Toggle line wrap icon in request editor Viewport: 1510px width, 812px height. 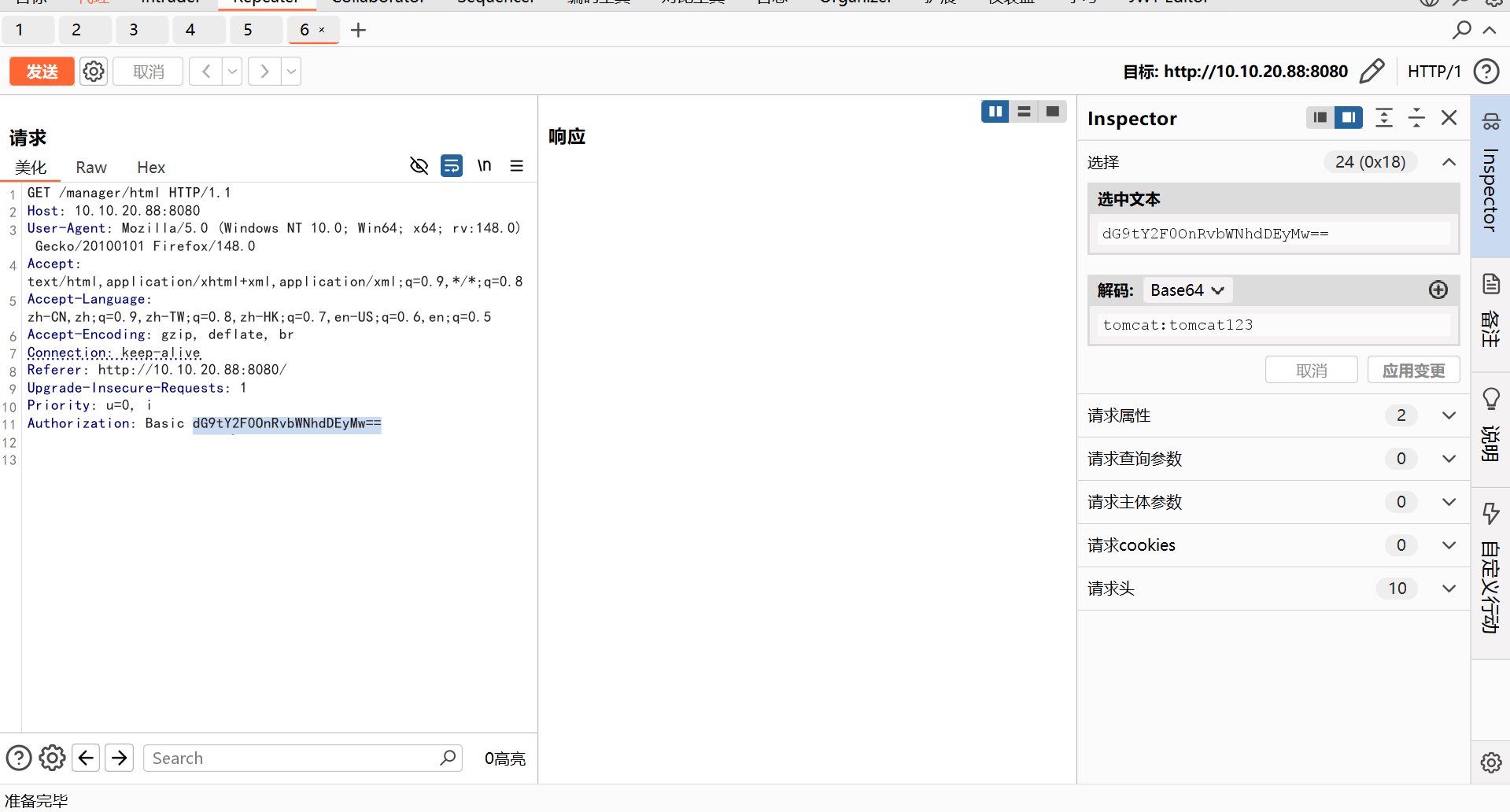click(452, 166)
